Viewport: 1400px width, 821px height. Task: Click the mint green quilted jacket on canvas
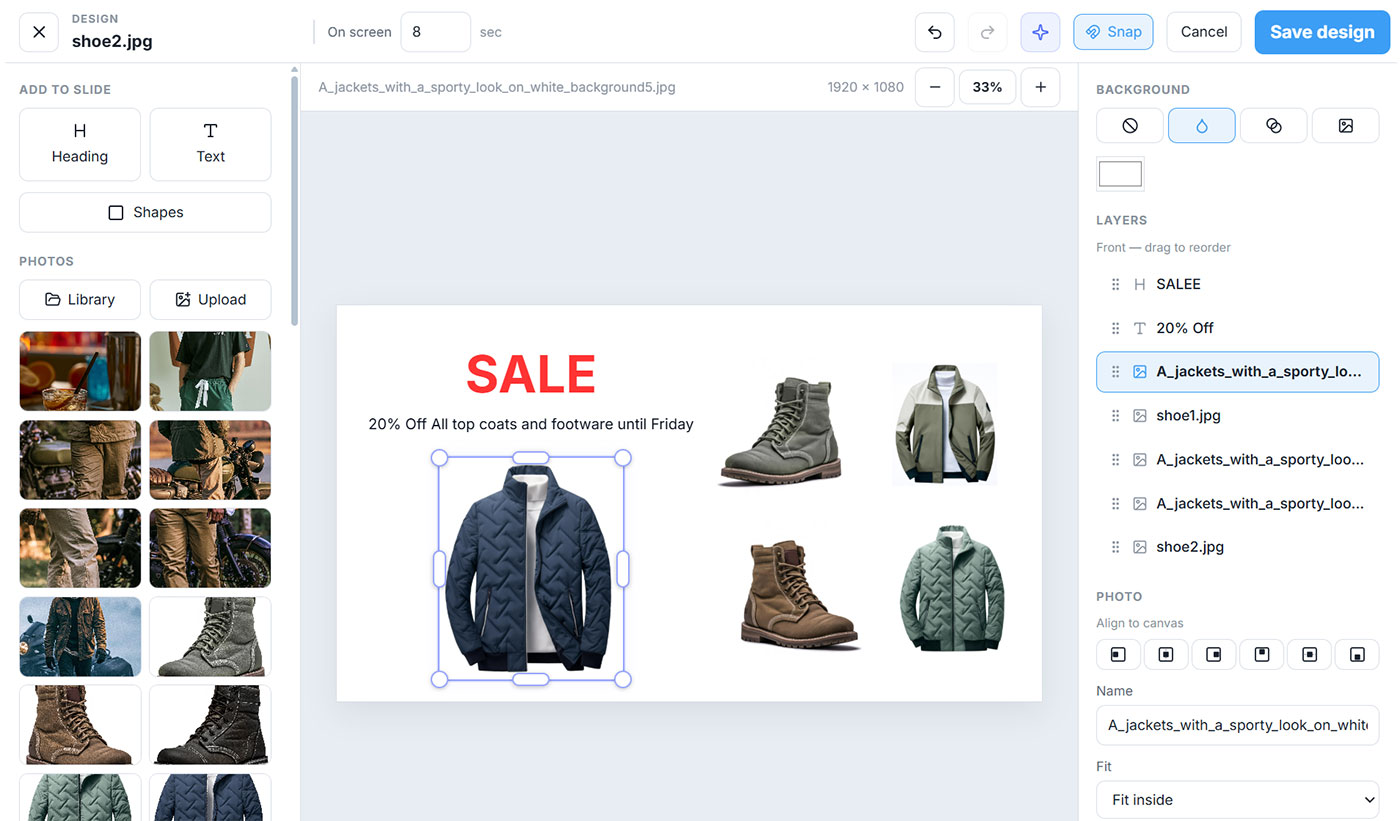click(952, 589)
